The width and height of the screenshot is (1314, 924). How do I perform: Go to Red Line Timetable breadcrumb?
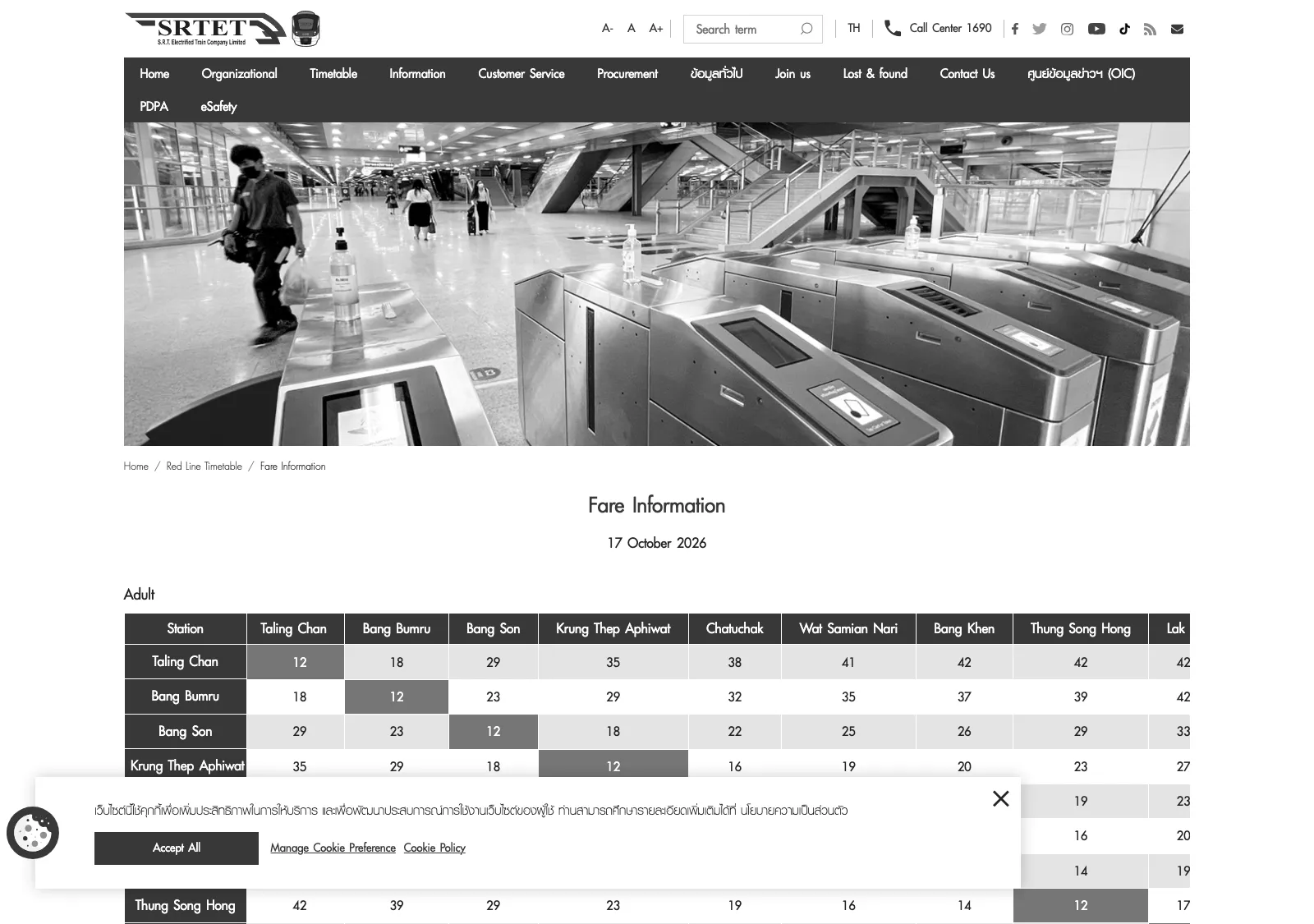(204, 466)
